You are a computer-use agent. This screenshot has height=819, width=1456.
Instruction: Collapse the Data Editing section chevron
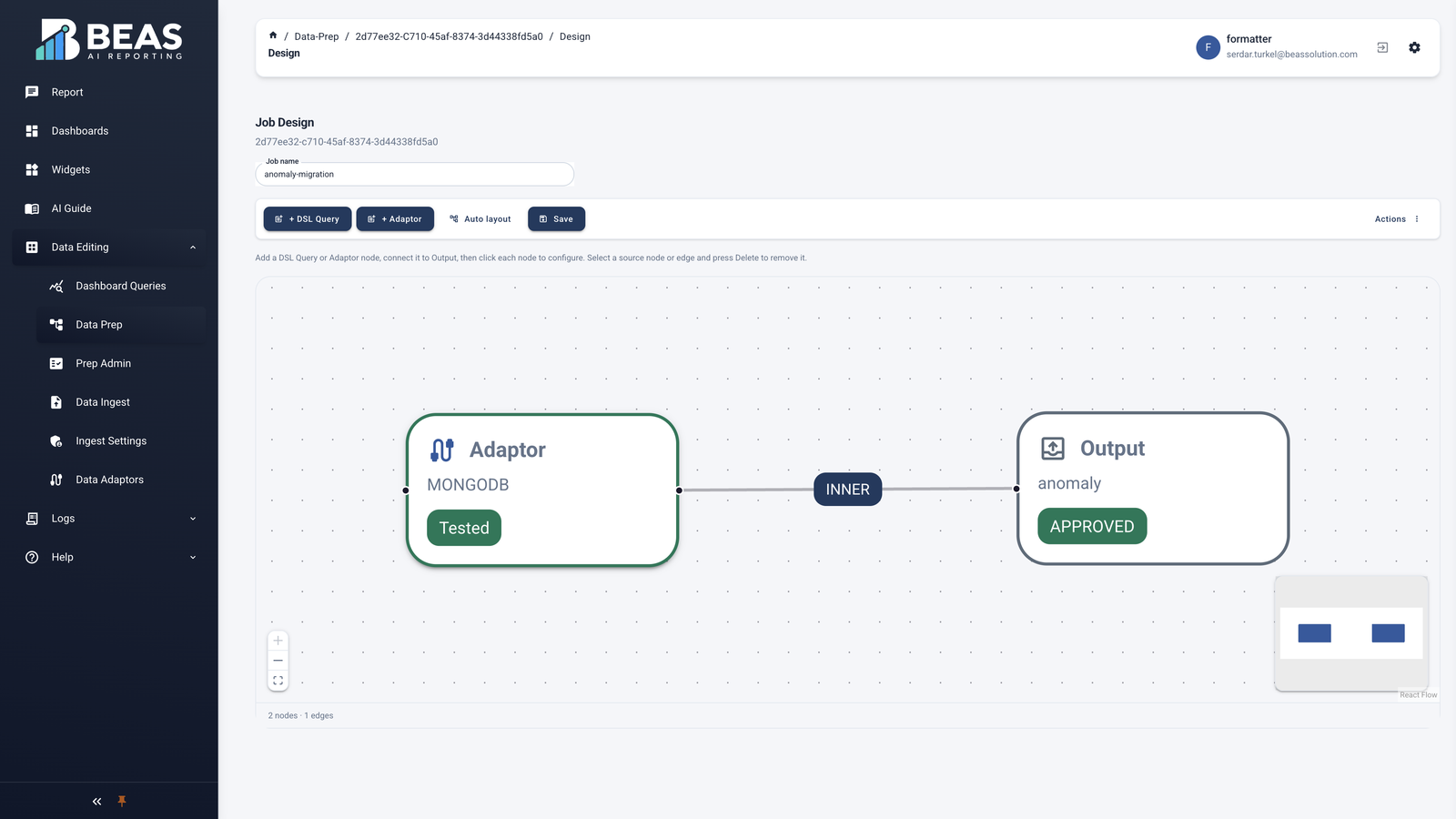(193, 248)
